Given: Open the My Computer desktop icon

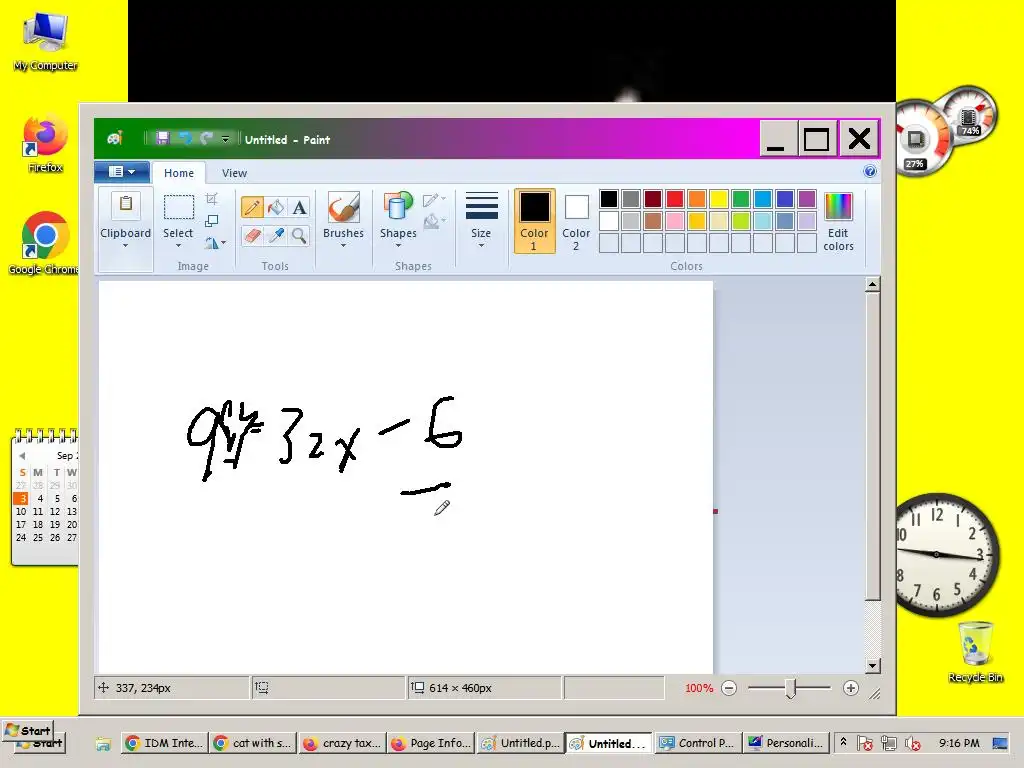Looking at the screenshot, I should click(x=45, y=41).
